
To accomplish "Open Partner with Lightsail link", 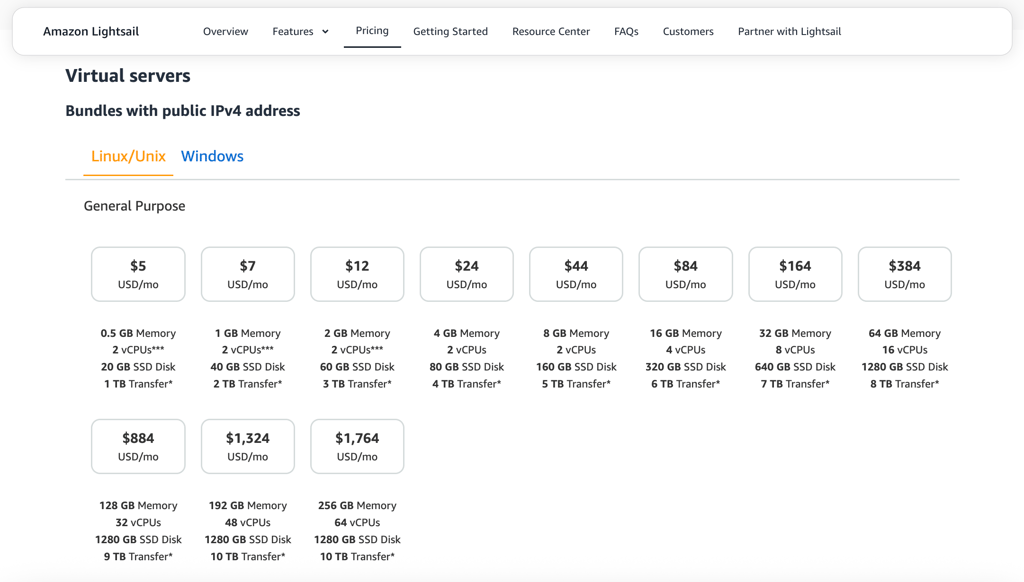I will click(790, 31).
